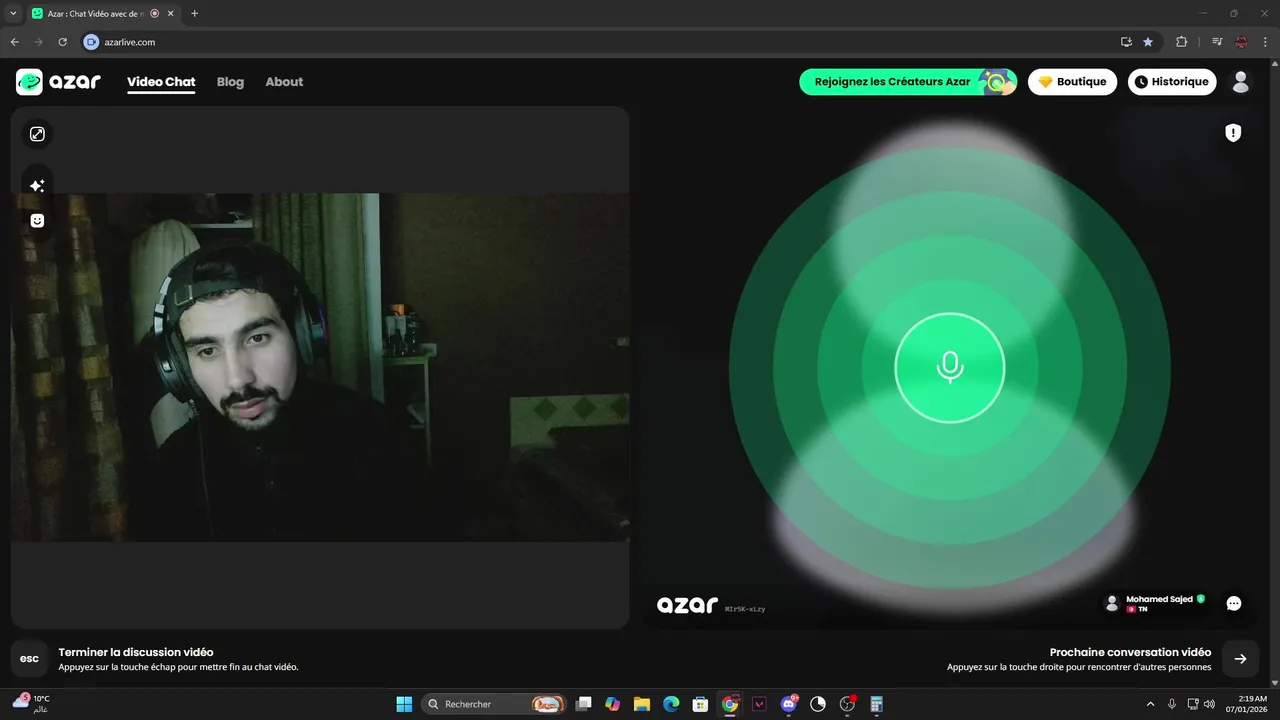Toggle the microphone in the green circle
Image resolution: width=1280 pixels, height=720 pixels.
[x=950, y=368]
